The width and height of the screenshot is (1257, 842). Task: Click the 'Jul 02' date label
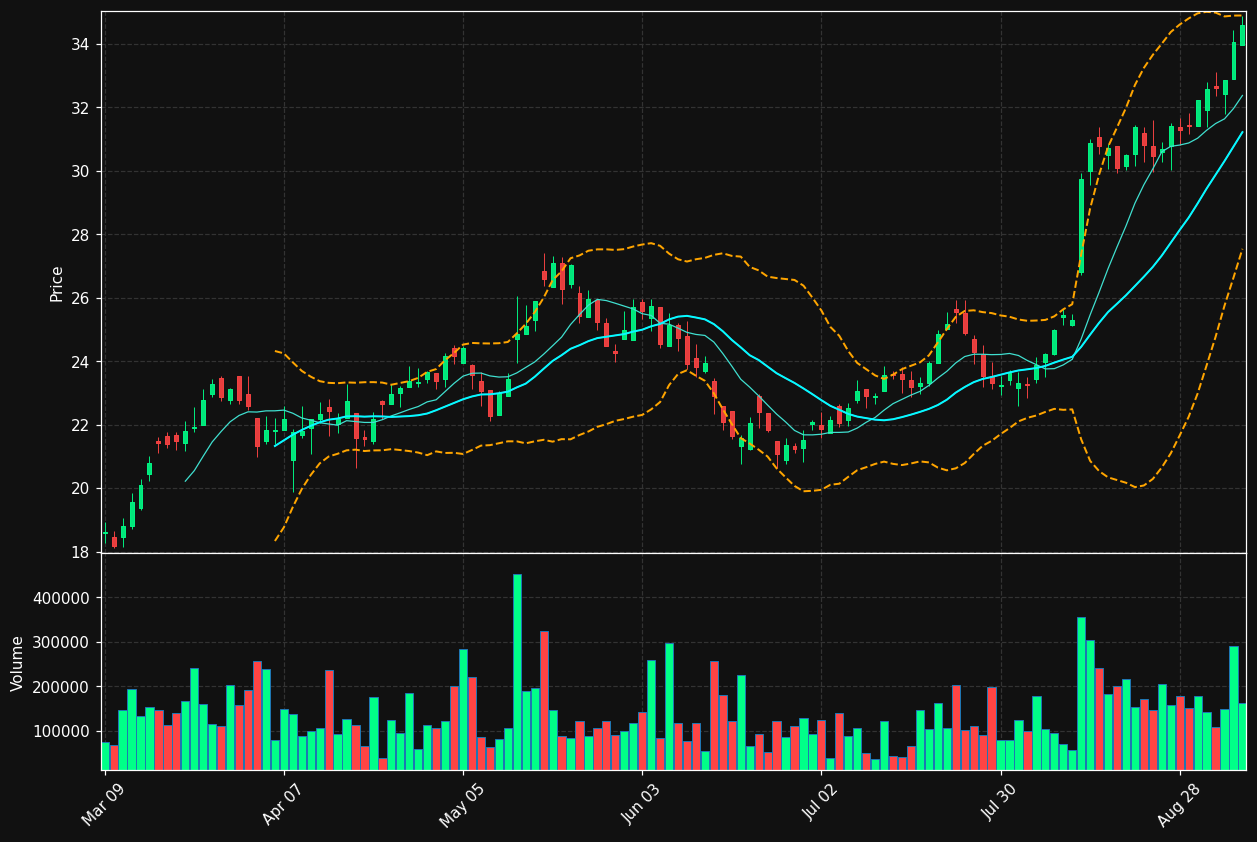(819, 802)
